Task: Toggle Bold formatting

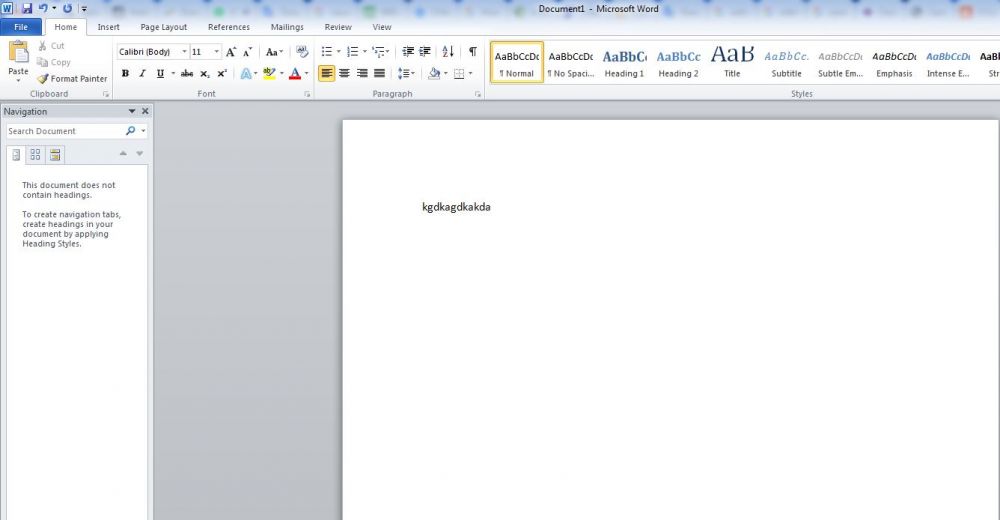Action: click(125, 74)
